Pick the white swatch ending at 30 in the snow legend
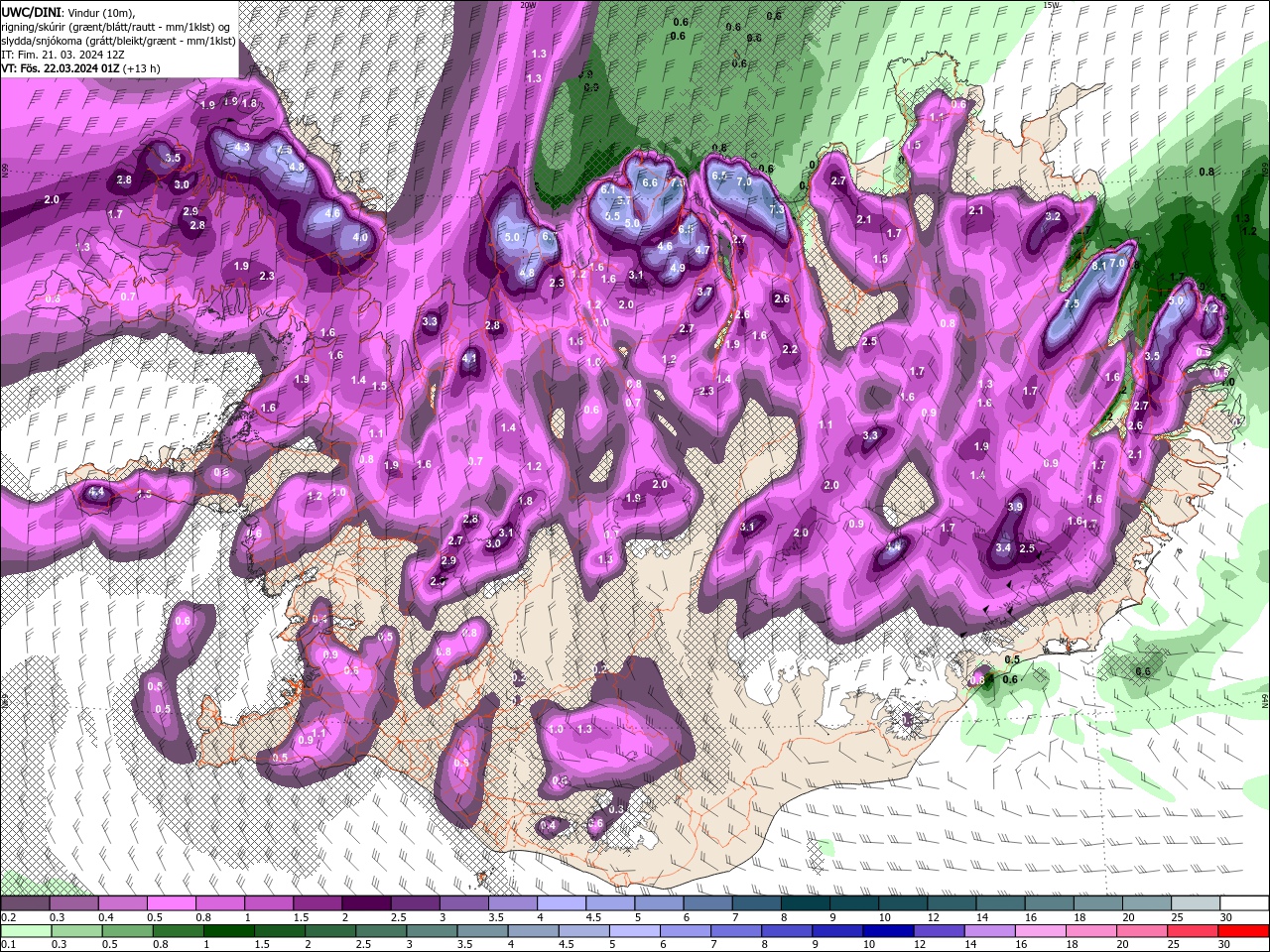This screenshot has width=1270, height=952. (x=1244, y=903)
